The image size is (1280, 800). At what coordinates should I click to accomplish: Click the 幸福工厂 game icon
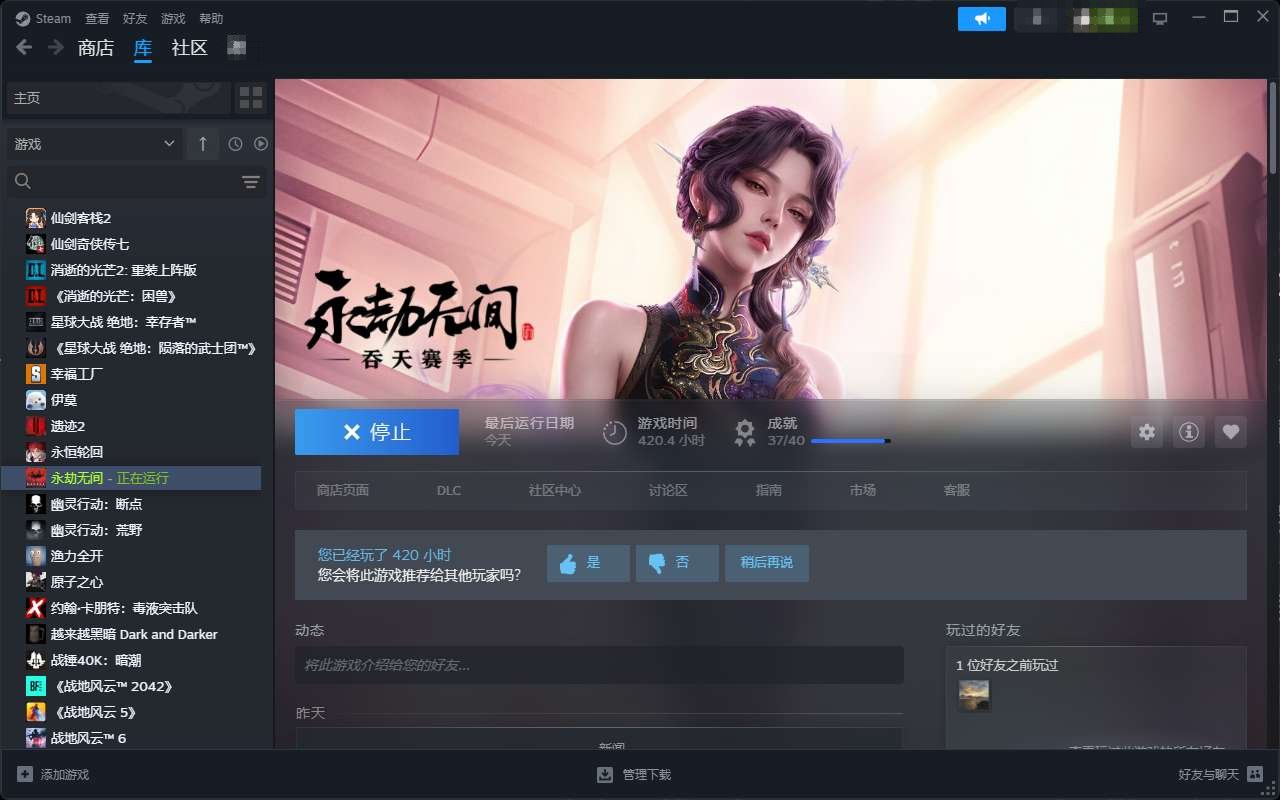[x=36, y=374]
